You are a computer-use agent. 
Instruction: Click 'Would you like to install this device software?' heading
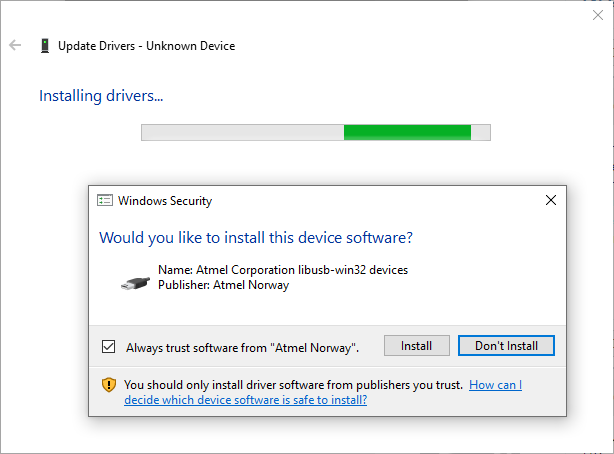click(x=256, y=238)
